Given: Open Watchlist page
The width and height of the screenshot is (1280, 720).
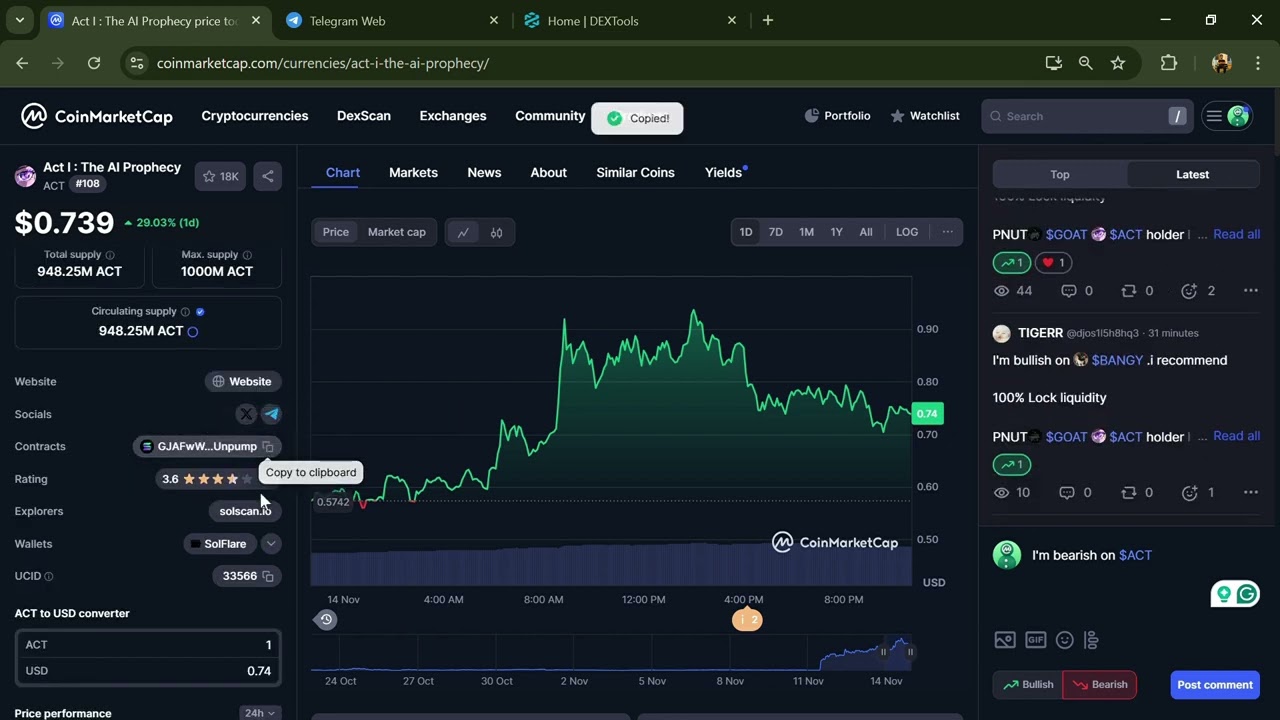Looking at the screenshot, I should pyautogui.click(x=925, y=116).
